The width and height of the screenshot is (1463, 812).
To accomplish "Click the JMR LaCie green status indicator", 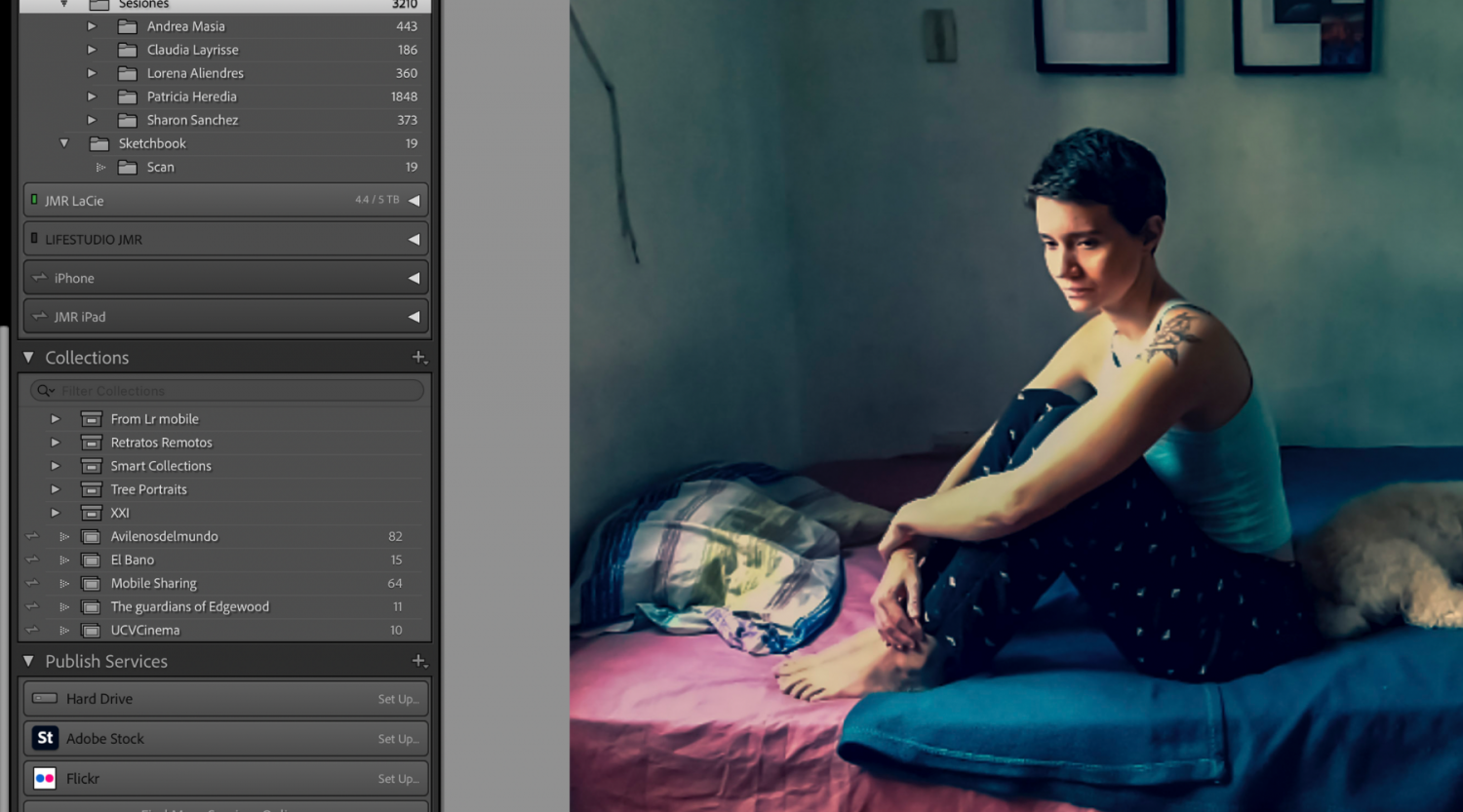I will (x=34, y=200).
